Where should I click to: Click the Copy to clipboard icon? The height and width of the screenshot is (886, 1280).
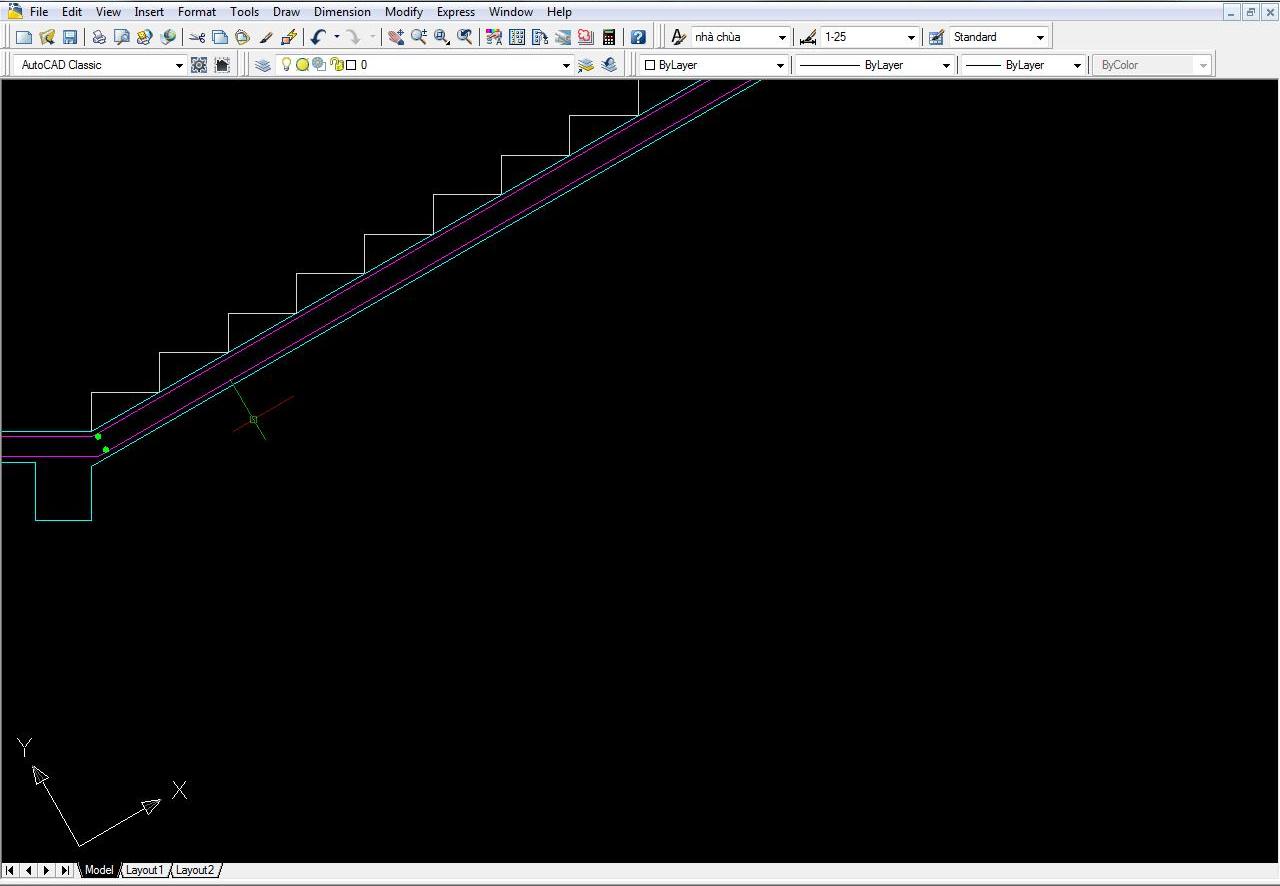[x=220, y=37]
